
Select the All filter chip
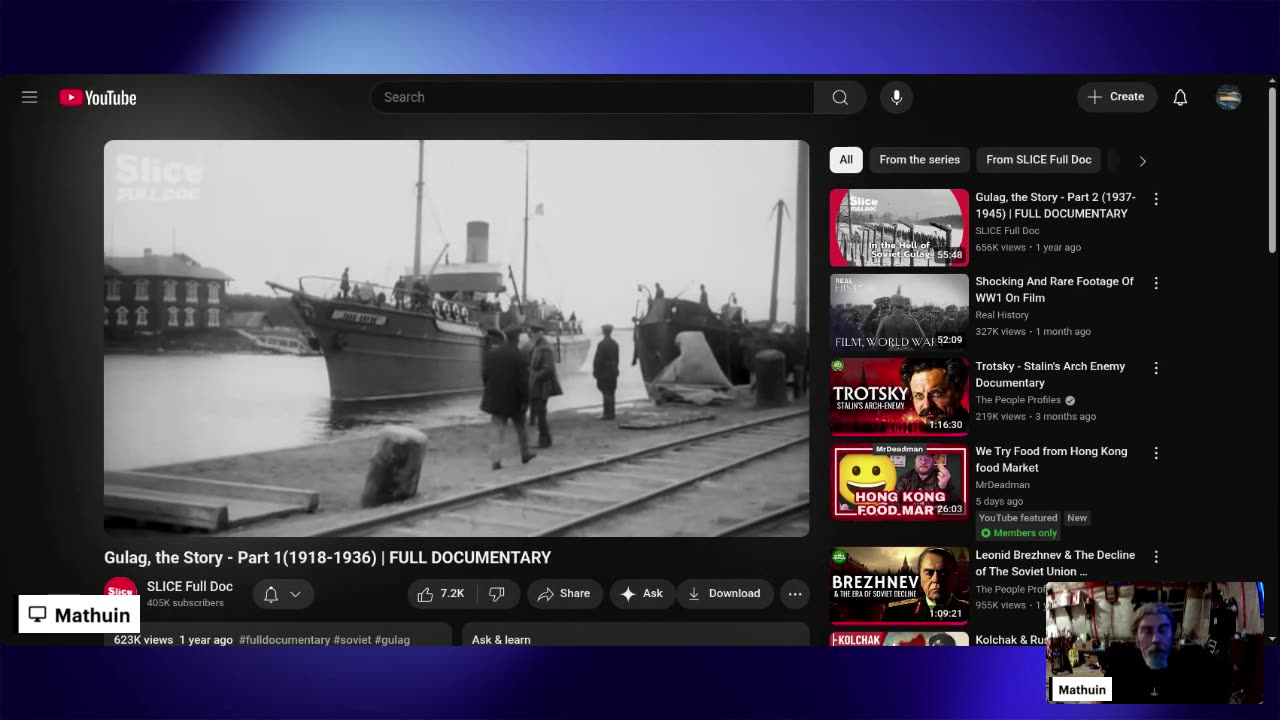point(846,160)
